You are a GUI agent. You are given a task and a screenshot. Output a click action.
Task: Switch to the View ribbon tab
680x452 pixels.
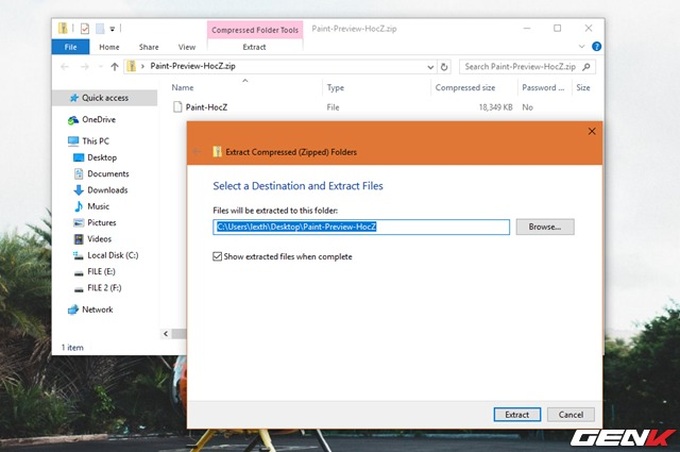pos(187,47)
